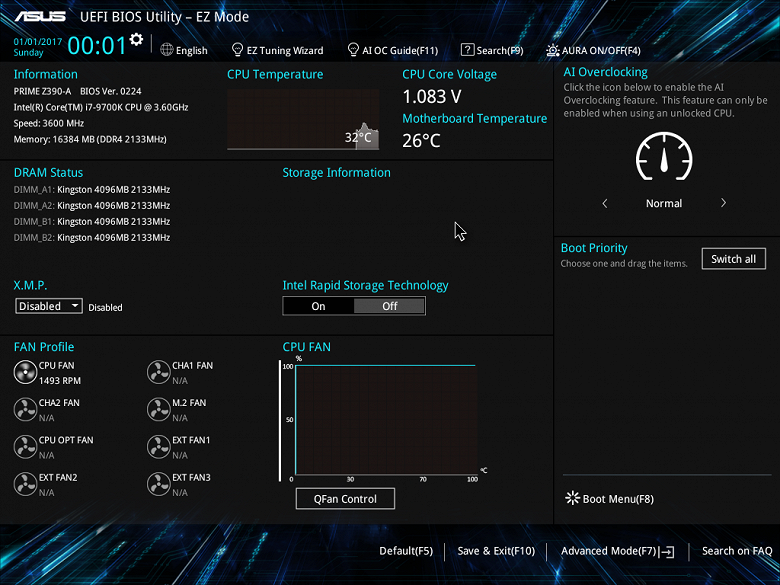Click PRIME Z390-A BIOS Ver. 0224 text
This screenshot has width=780, height=585.
(x=78, y=92)
